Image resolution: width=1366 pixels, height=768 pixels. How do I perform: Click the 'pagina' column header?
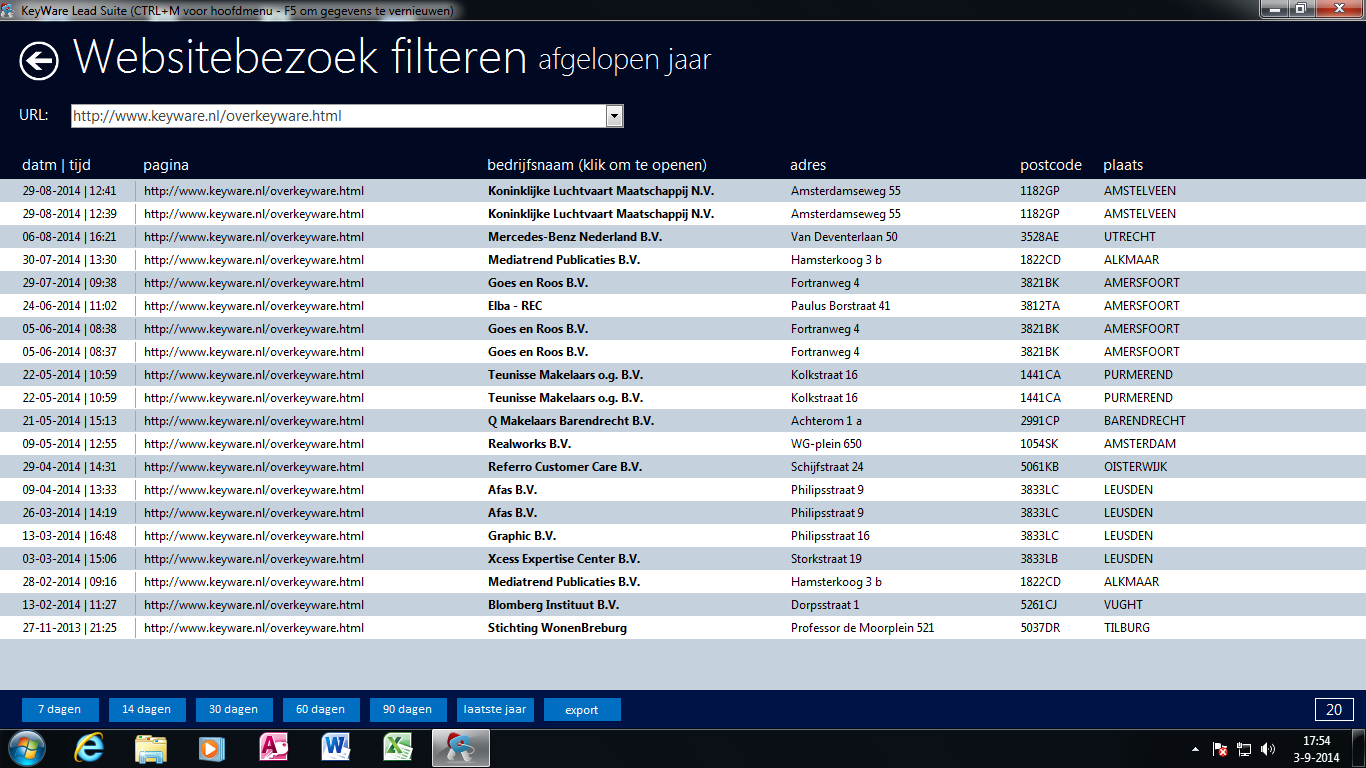(x=166, y=165)
